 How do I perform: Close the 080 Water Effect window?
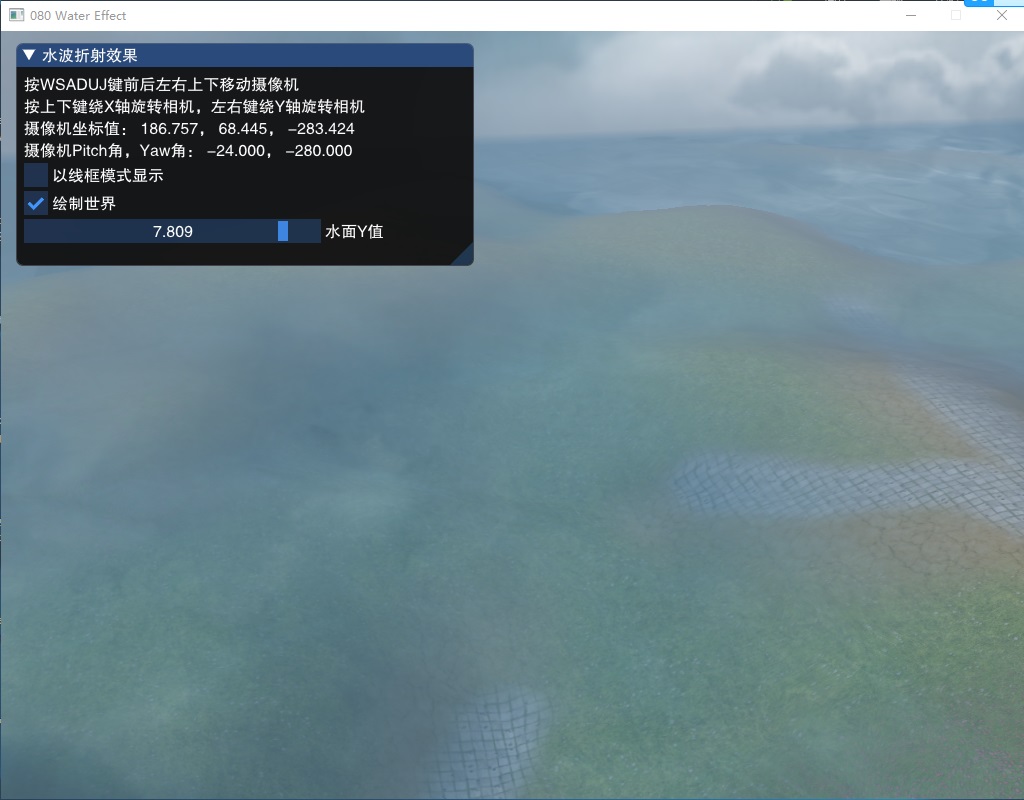[1002, 15]
